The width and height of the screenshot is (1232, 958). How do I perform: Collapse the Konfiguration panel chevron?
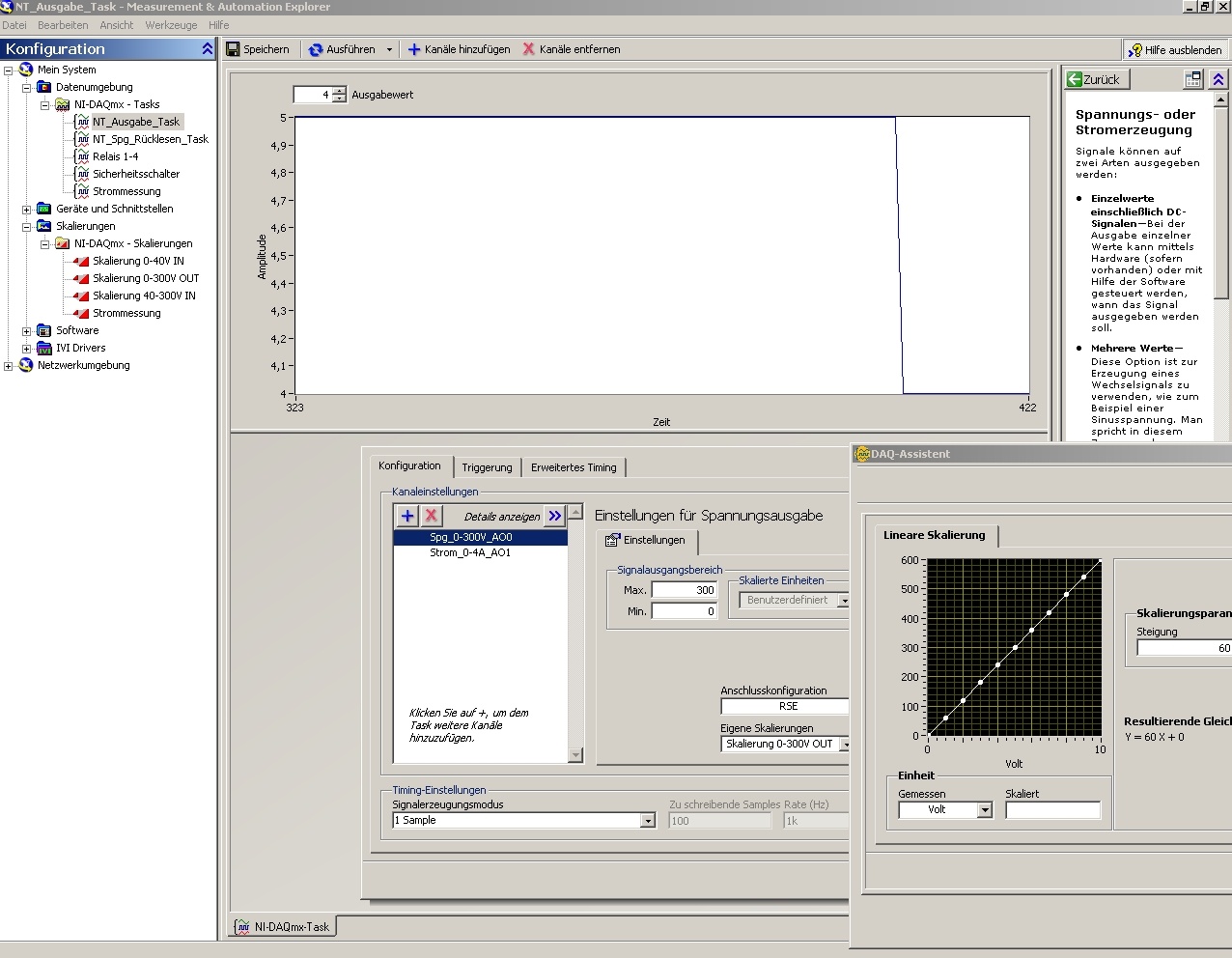pos(207,48)
